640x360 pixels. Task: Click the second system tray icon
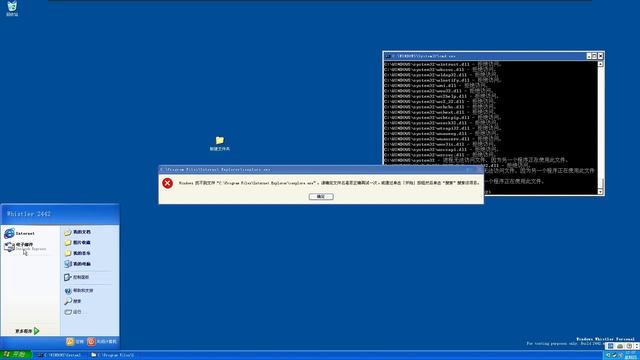click(x=614, y=355)
